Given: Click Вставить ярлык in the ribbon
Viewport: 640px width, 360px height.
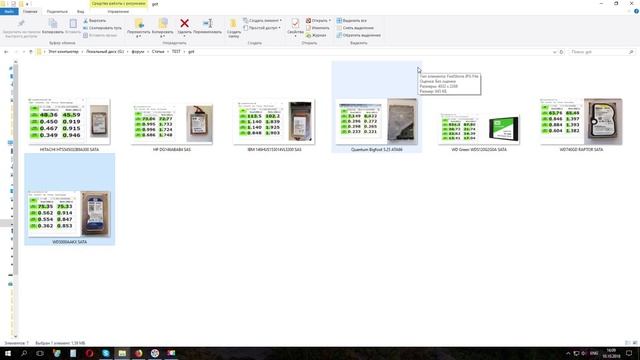Looking at the screenshot, I should click(100, 35).
